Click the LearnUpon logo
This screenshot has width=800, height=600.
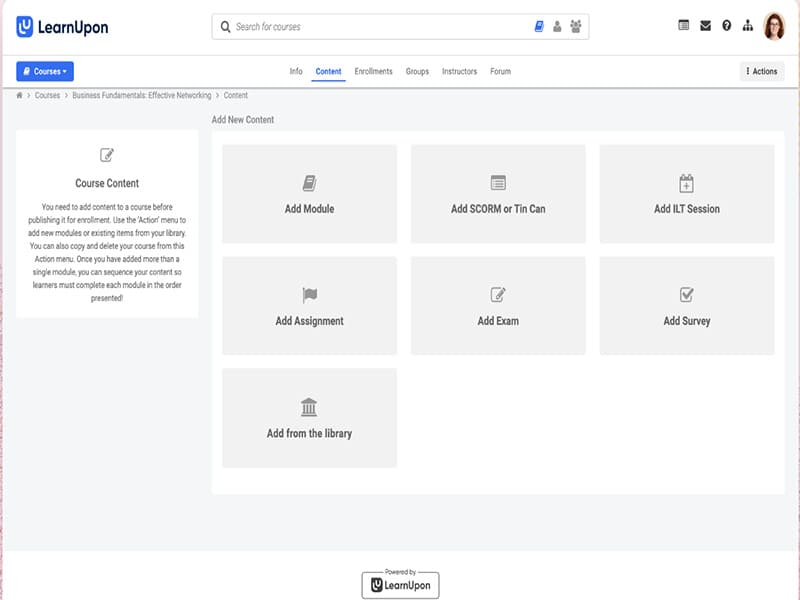click(x=64, y=26)
